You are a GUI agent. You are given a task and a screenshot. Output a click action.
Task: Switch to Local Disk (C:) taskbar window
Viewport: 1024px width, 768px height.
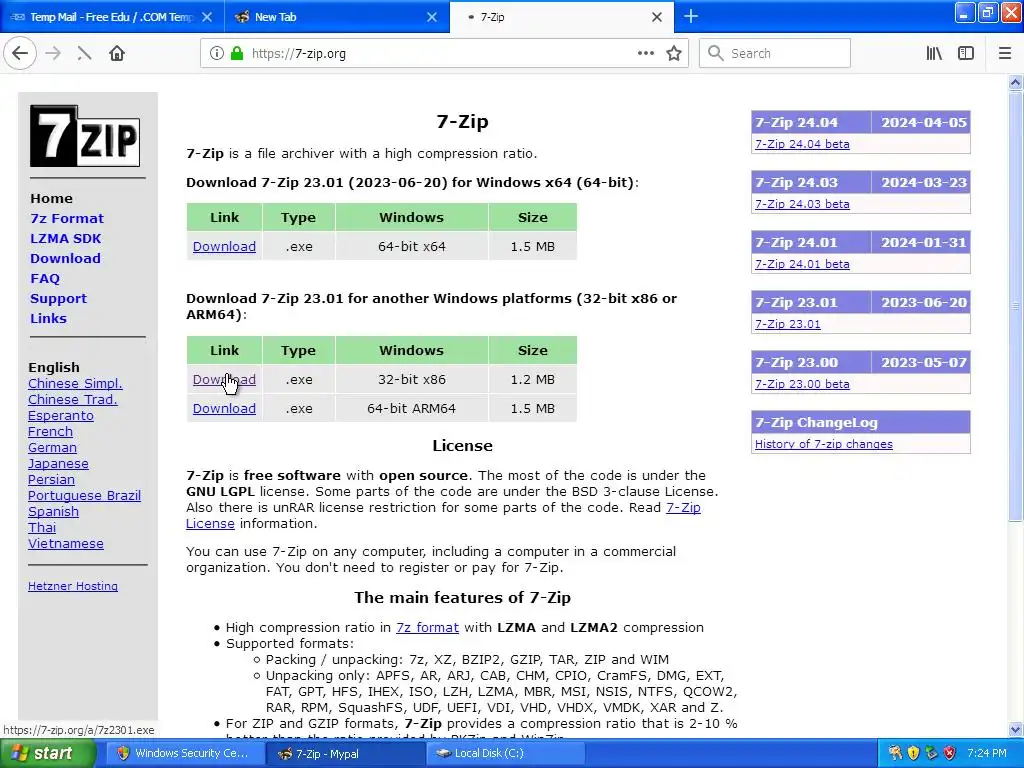[505, 753]
